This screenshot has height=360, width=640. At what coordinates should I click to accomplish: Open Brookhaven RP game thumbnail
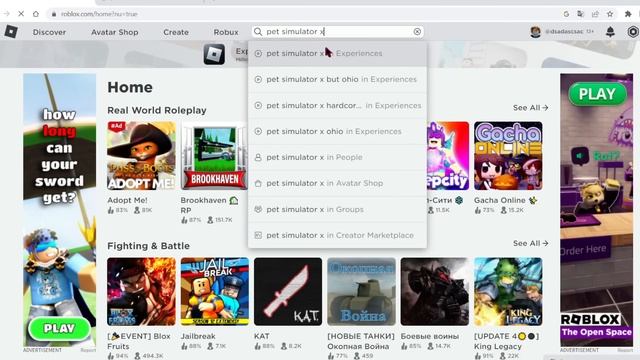(214, 156)
